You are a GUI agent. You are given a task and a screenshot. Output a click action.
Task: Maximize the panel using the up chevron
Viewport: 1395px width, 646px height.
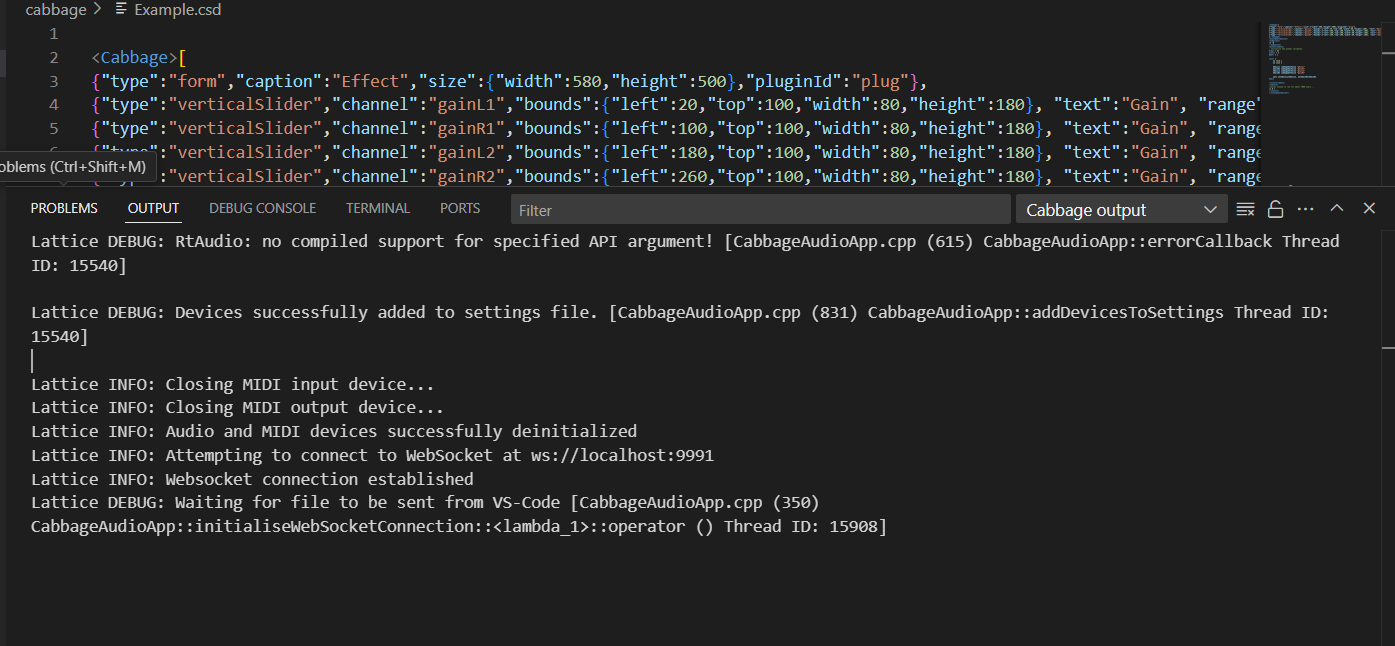click(1337, 209)
